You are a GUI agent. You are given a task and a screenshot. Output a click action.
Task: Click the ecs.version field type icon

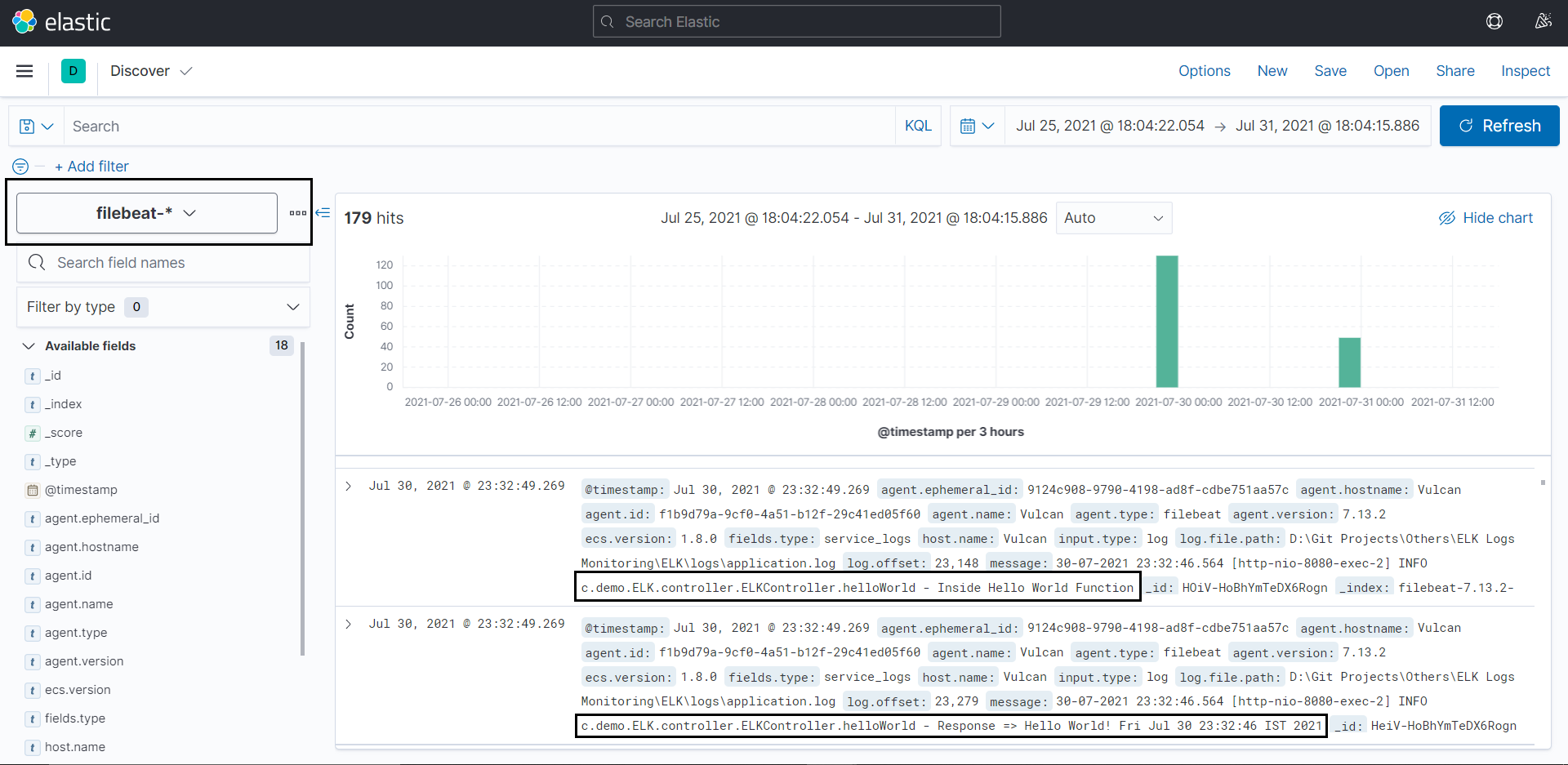tap(33, 691)
